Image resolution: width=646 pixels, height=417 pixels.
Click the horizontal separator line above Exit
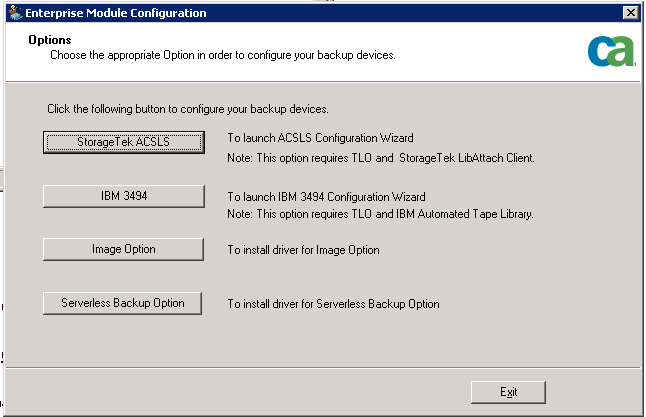tap(320, 365)
